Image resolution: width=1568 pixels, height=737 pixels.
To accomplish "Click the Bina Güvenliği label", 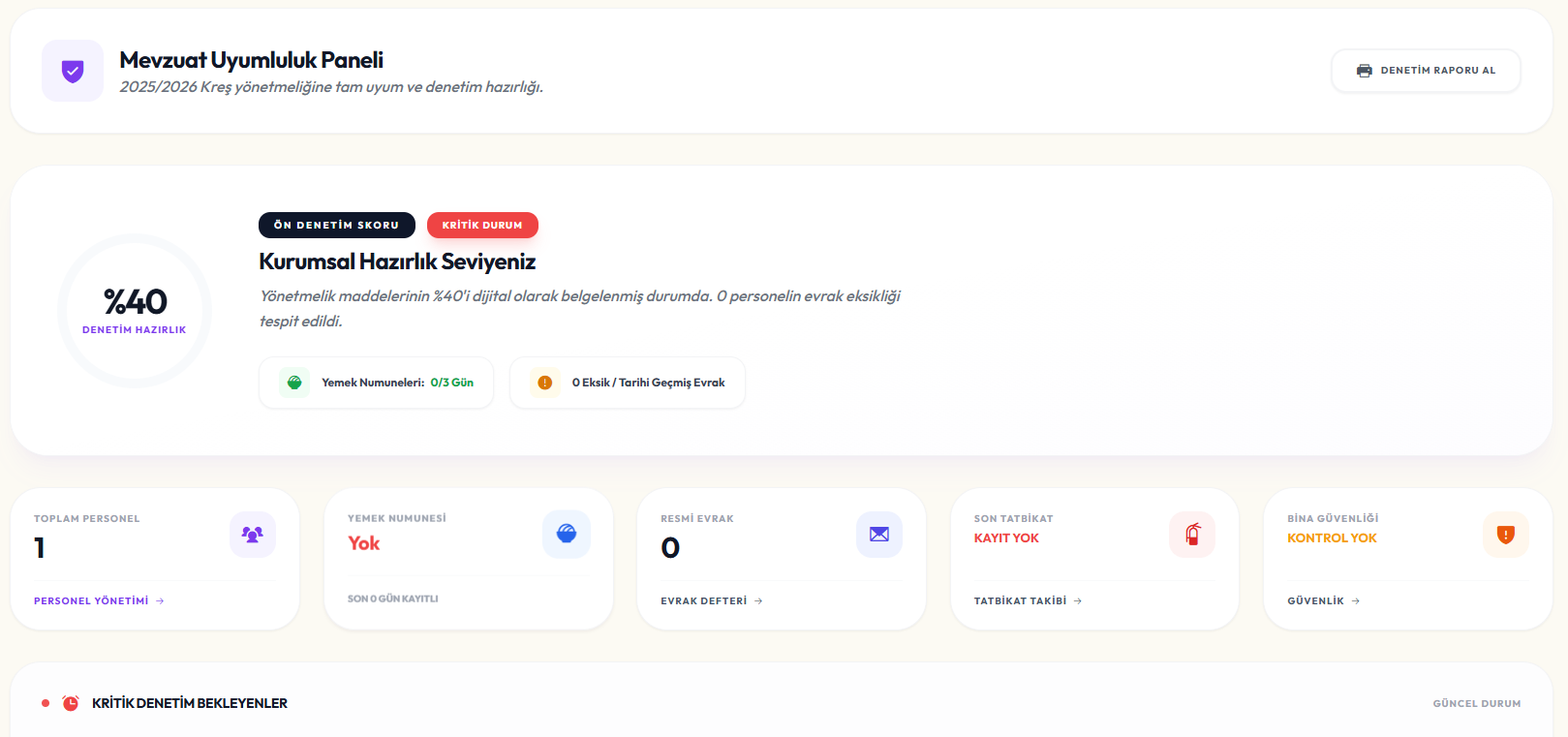I will tap(1333, 519).
